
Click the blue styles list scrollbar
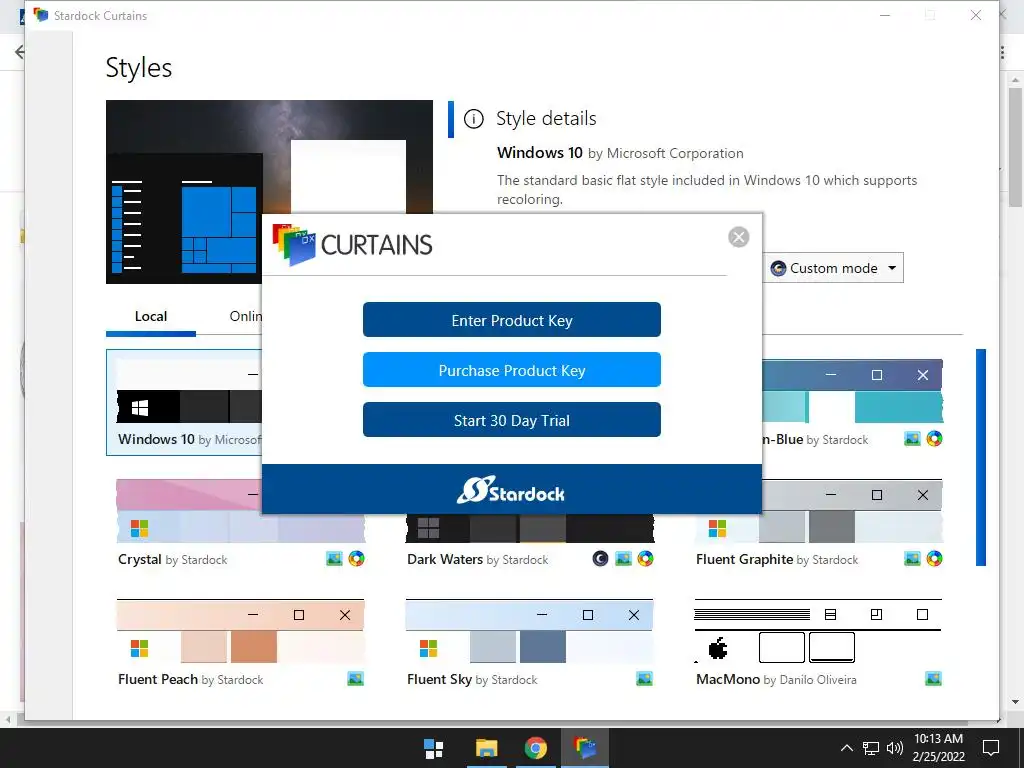tap(980, 457)
